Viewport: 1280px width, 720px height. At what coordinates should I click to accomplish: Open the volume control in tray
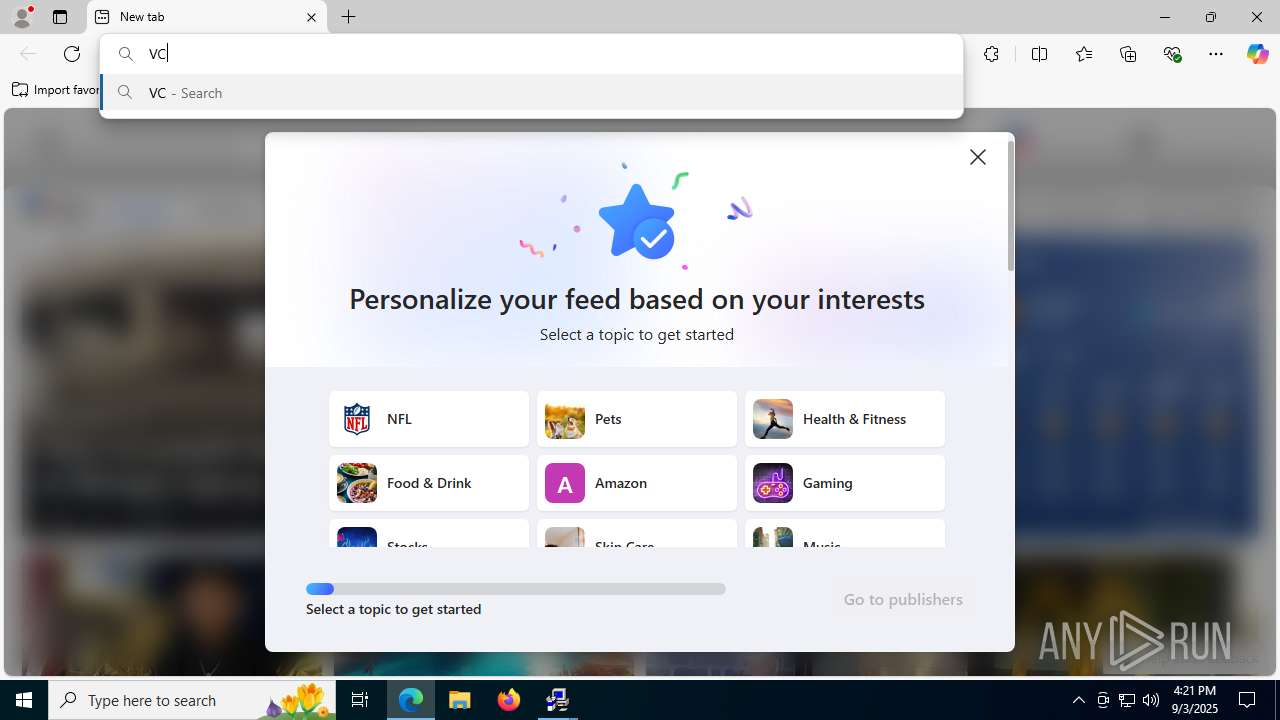1151,700
